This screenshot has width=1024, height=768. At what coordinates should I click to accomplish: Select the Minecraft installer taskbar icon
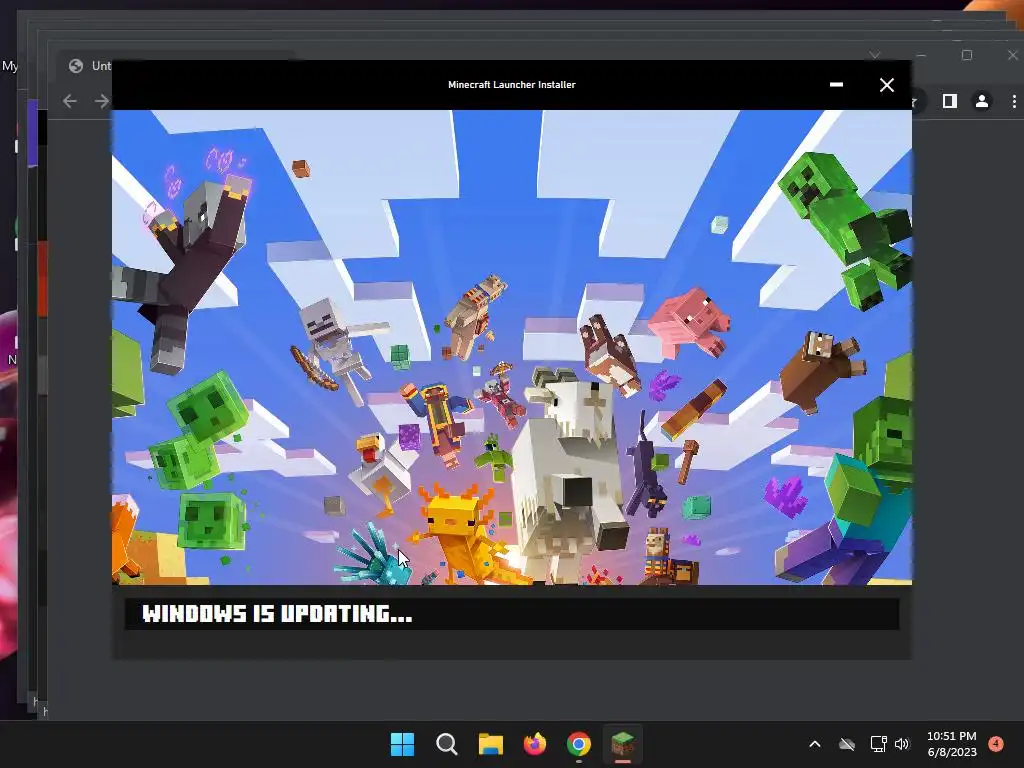tap(623, 744)
